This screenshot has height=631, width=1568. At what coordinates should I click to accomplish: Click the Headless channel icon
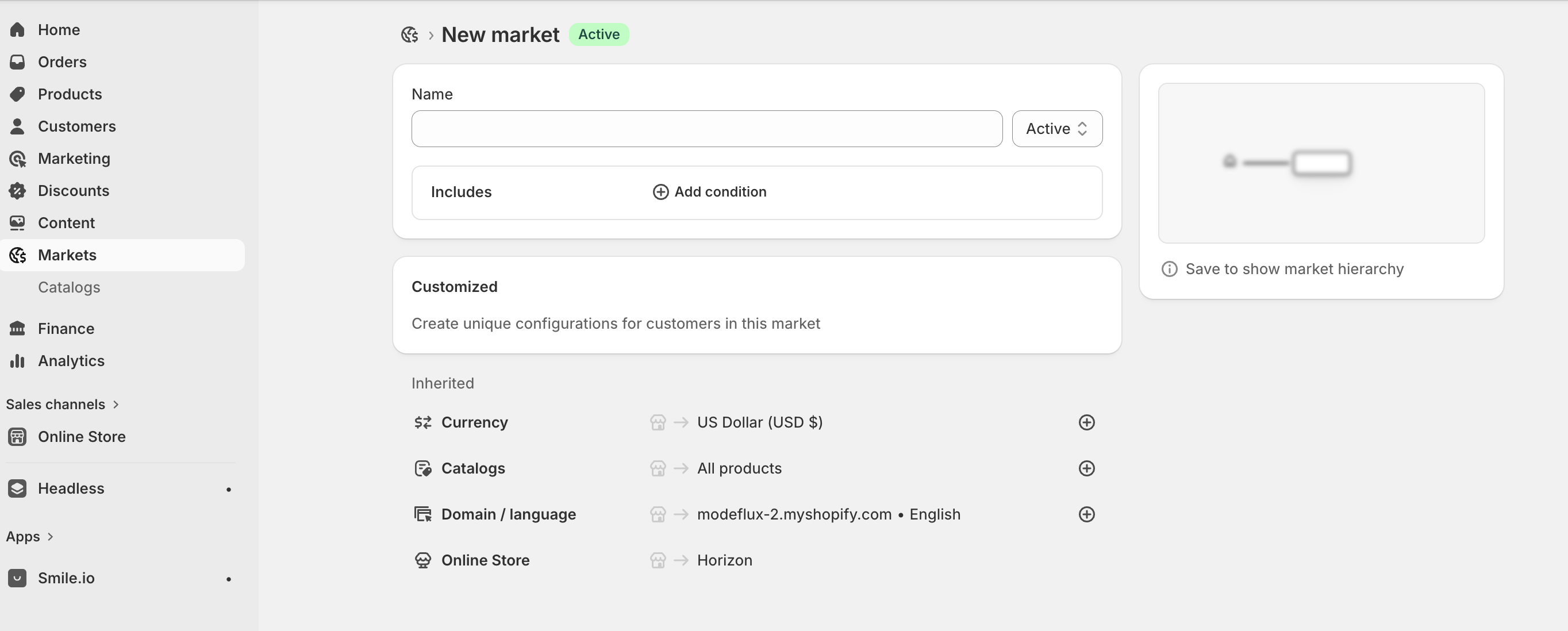click(18, 488)
